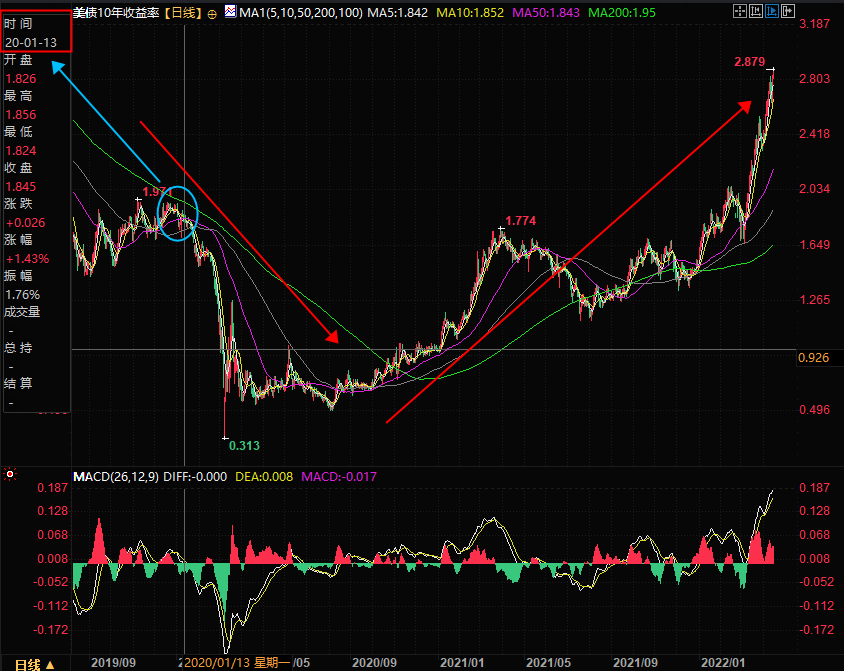Screen dimensions: 844x671
Task: Click the 2021/01 timeline date label
Action: pyautogui.click(x=462, y=662)
